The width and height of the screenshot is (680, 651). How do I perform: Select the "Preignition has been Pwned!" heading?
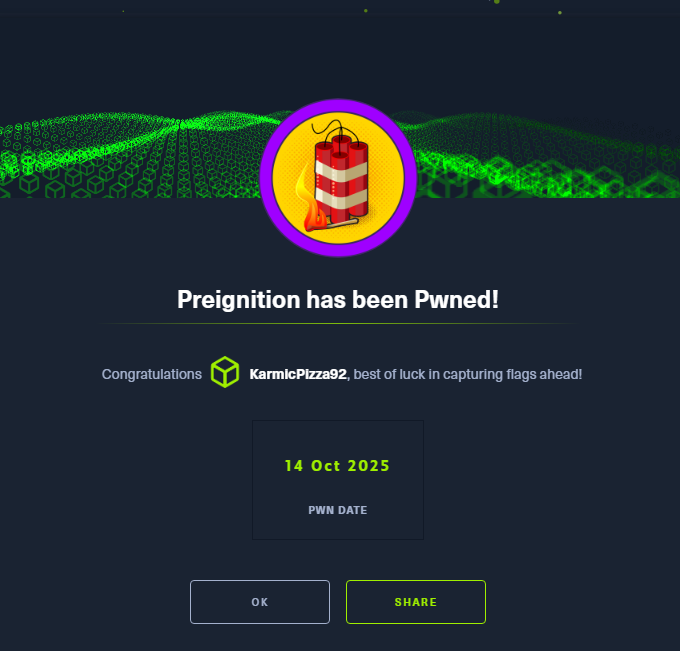click(338, 299)
